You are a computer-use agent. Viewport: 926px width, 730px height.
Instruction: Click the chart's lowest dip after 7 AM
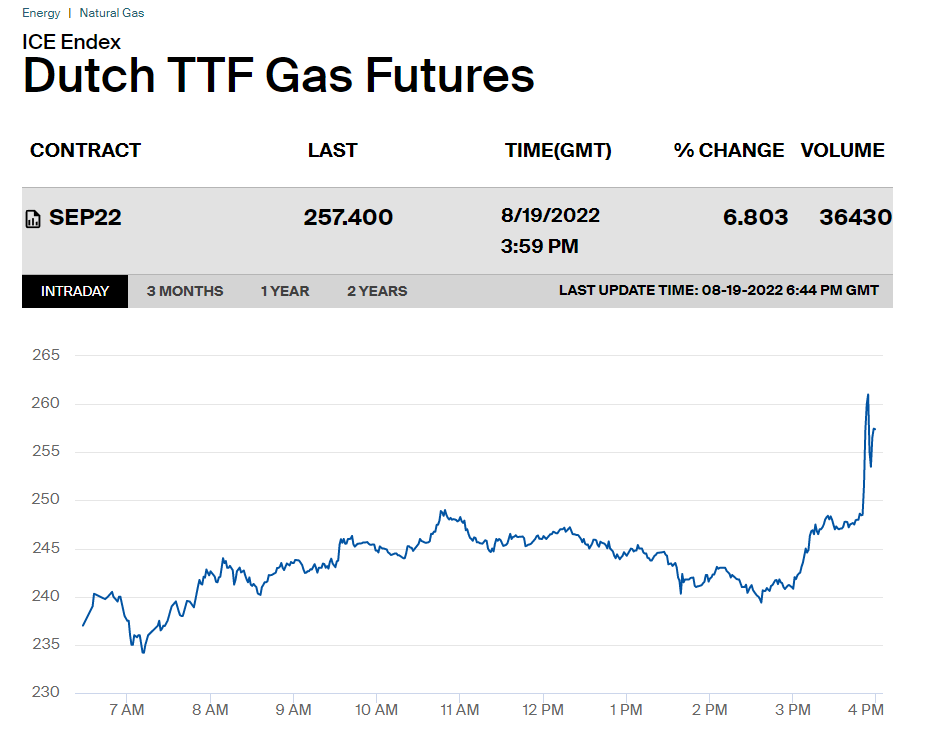click(x=143, y=652)
